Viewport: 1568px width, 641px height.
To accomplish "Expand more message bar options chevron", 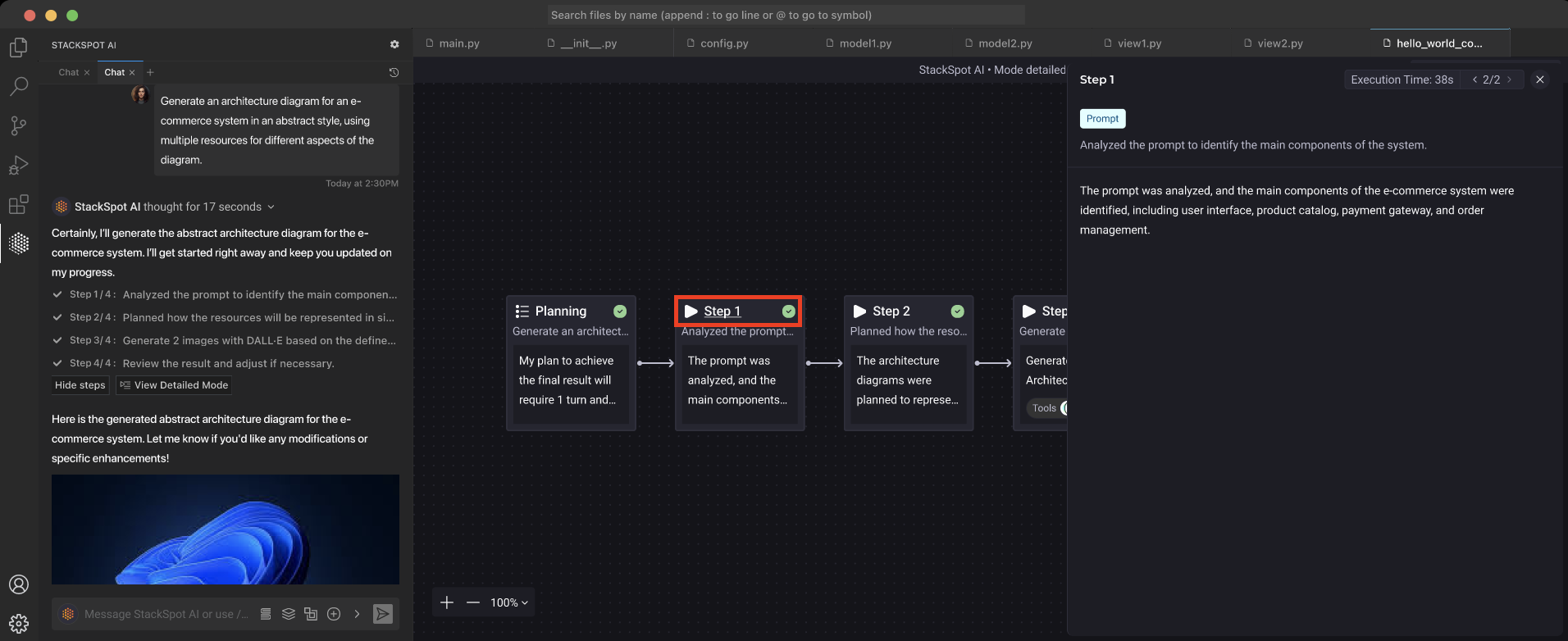I will [357, 614].
